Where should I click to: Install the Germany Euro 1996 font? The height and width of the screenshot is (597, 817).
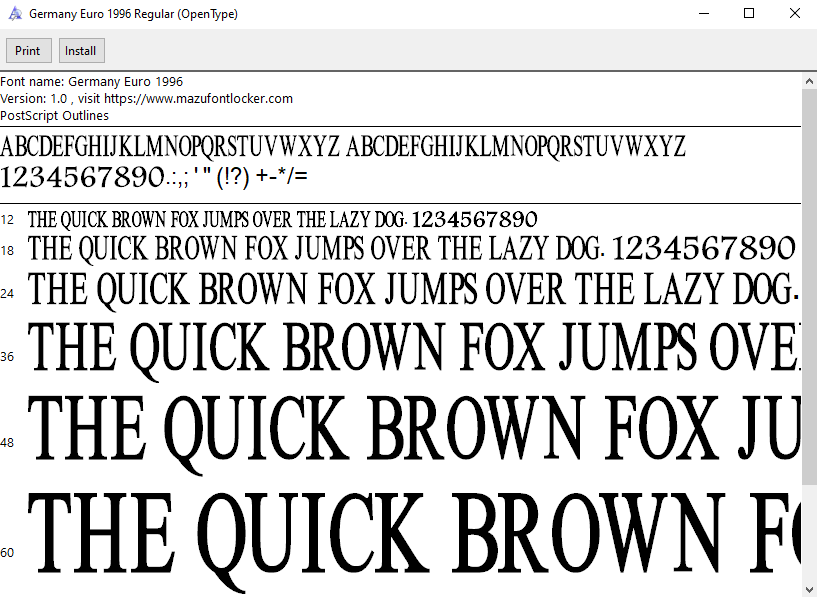click(81, 50)
